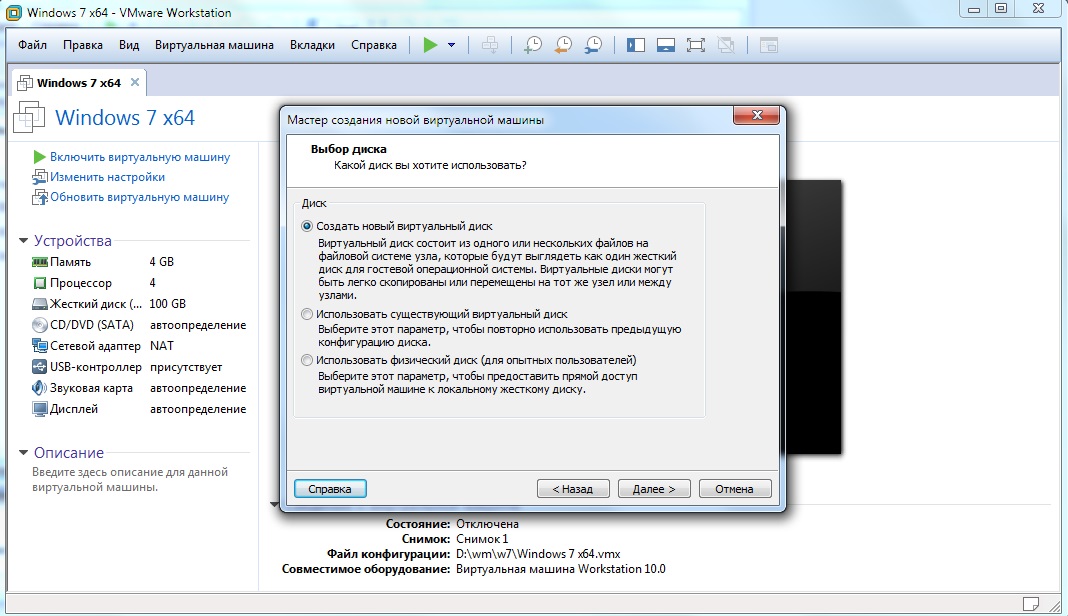
Task: Click the config file path 'D:\wm\w7\Windows 7 x64.vmx'
Action: (x=538, y=554)
